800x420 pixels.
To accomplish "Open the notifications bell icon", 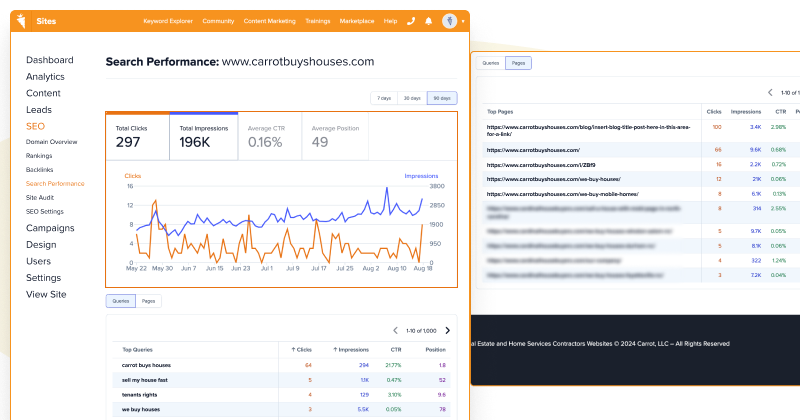I will [429, 21].
